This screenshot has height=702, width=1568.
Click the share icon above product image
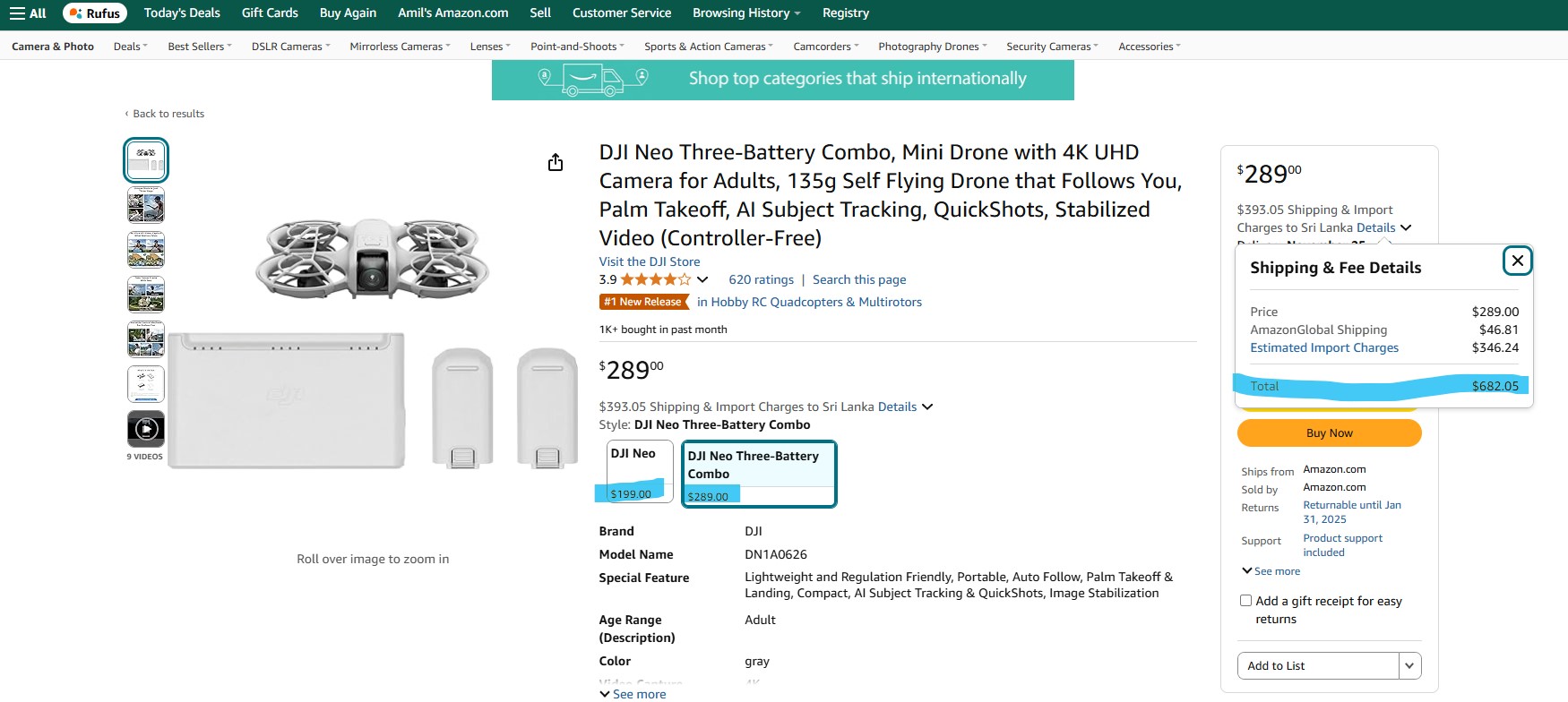pyautogui.click(x=556, y=162)
